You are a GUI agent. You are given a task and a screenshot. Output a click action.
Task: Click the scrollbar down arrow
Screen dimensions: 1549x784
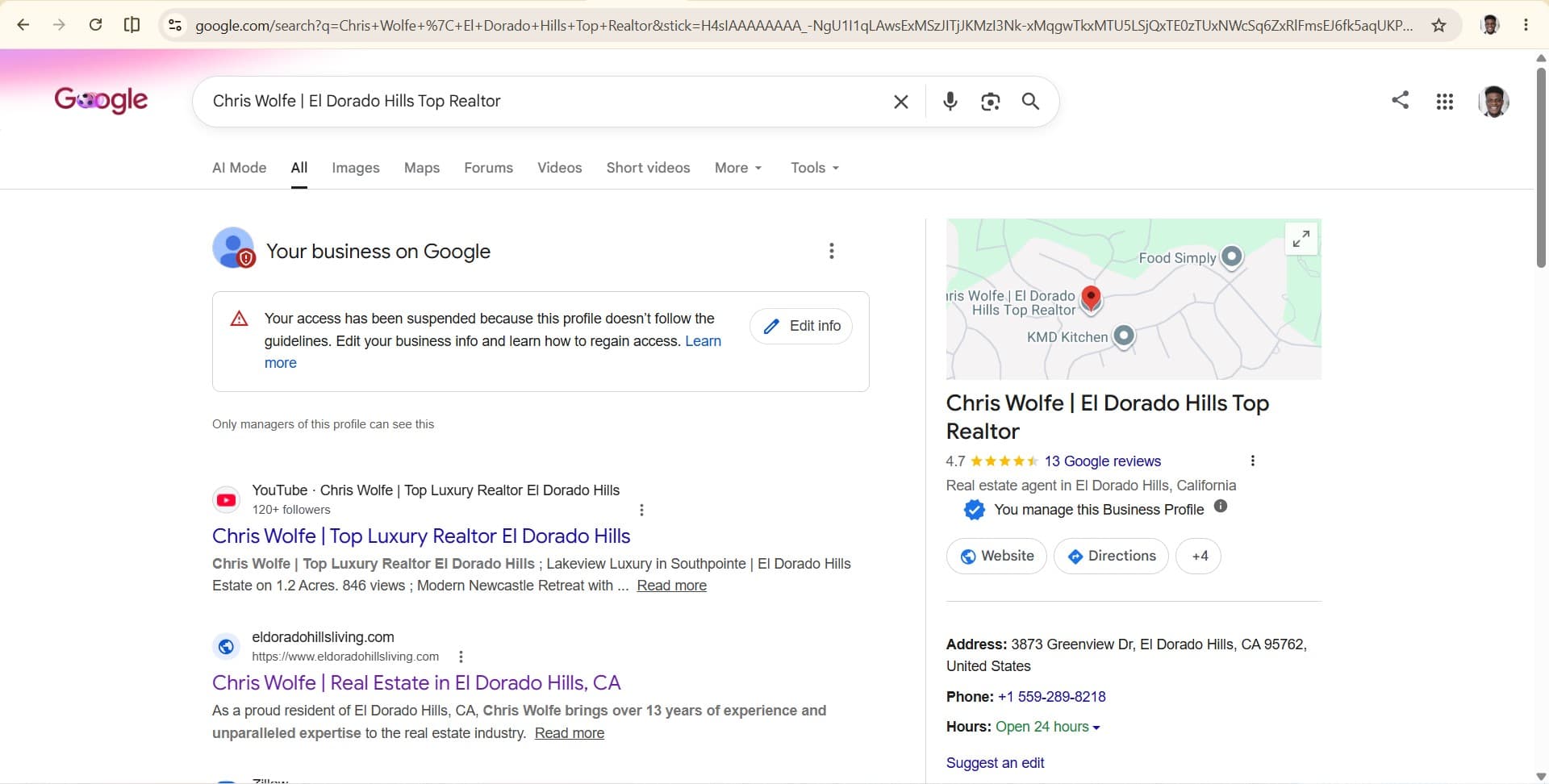[1541, 777]
